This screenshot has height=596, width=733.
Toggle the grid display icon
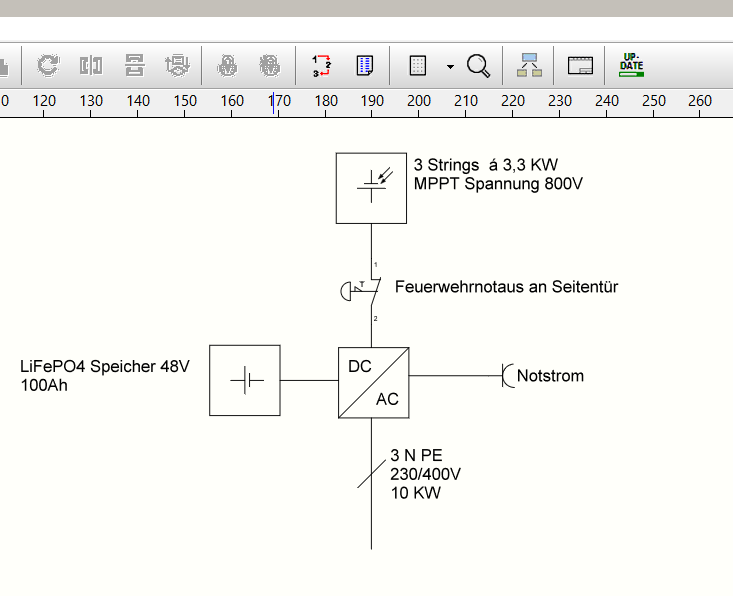417,65
